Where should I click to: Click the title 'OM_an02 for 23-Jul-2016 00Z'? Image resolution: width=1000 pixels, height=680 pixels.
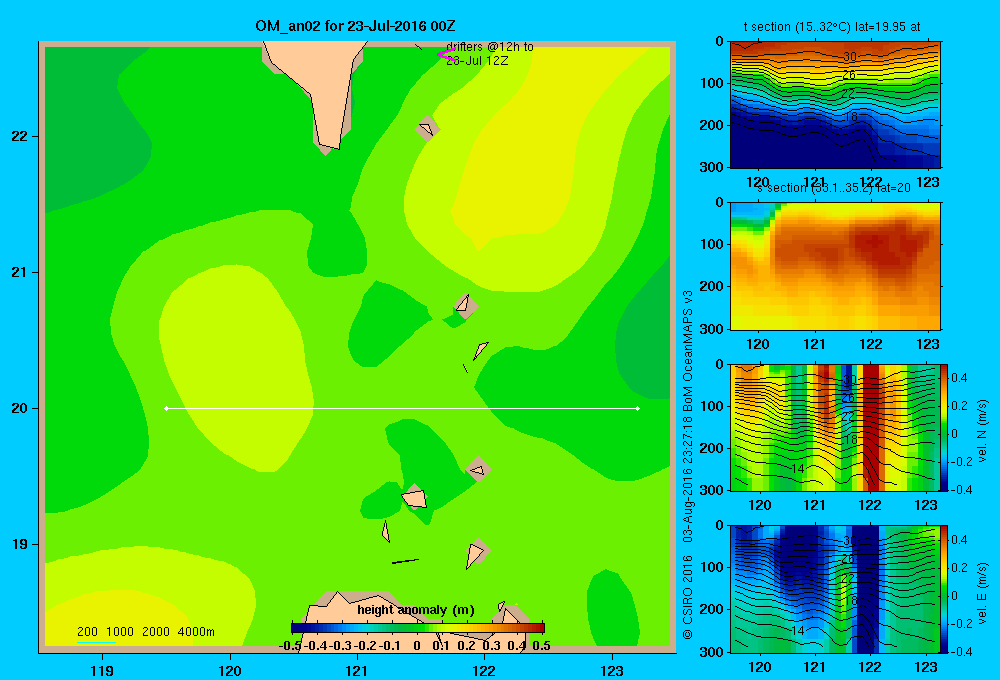coord(355,26)
